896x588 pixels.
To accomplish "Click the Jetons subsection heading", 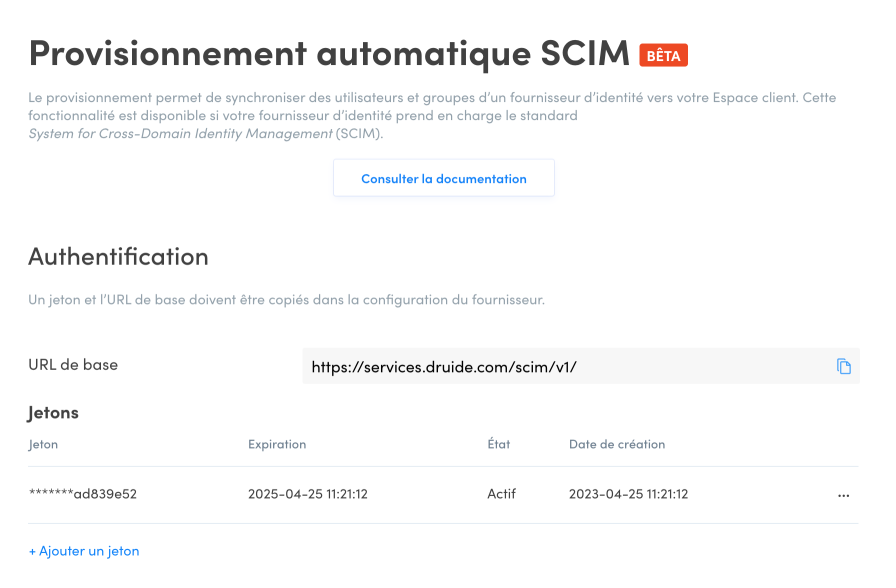I will tap(54, 413).
